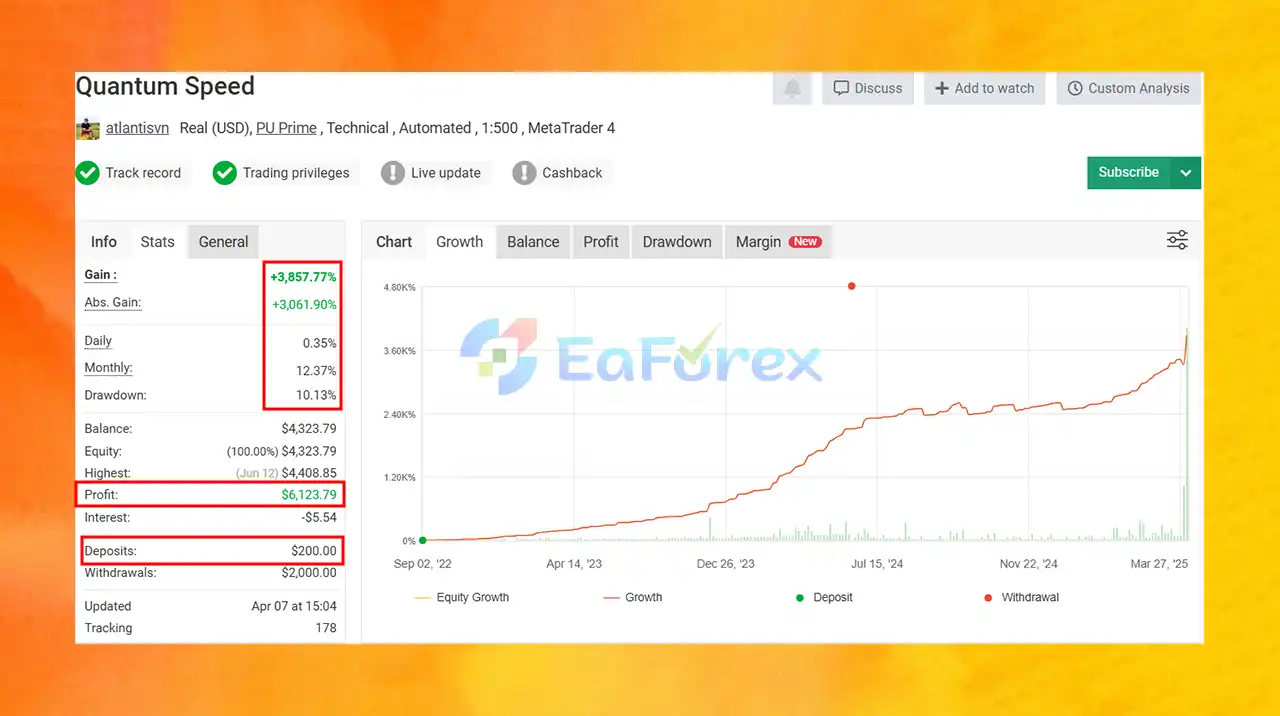
Task: Select the Chart tab
Action: (x=394, y=242)
